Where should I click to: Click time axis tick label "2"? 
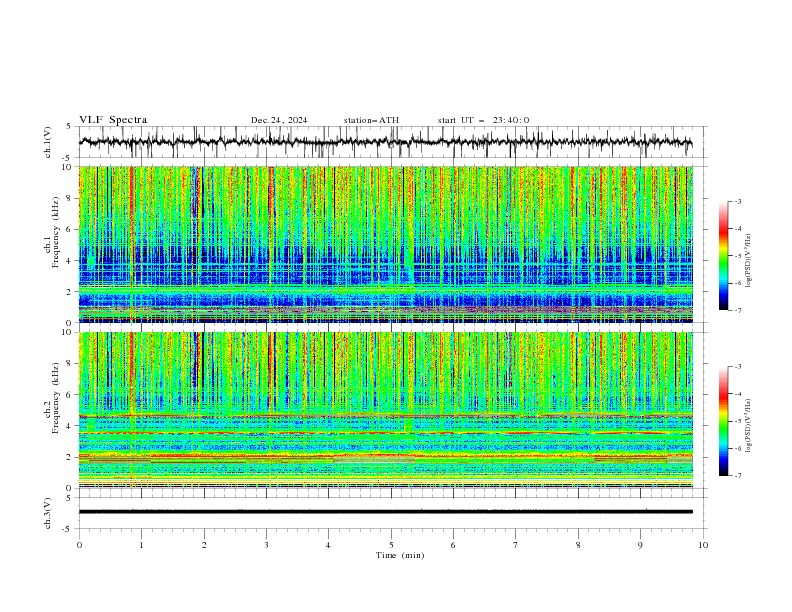point(204,545)
